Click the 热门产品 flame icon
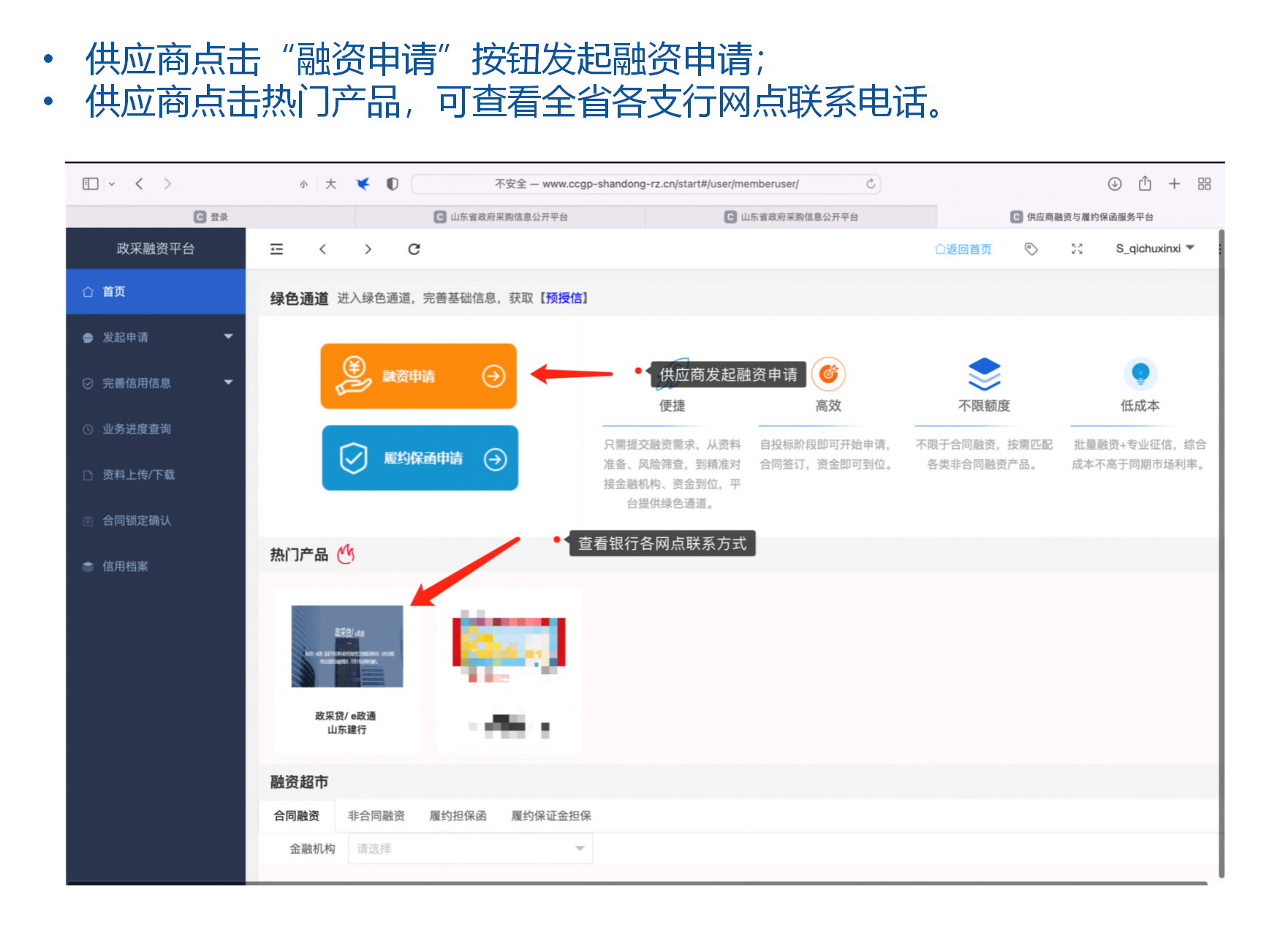Viewport: 1288px width, 930px height. click(346, 554)
